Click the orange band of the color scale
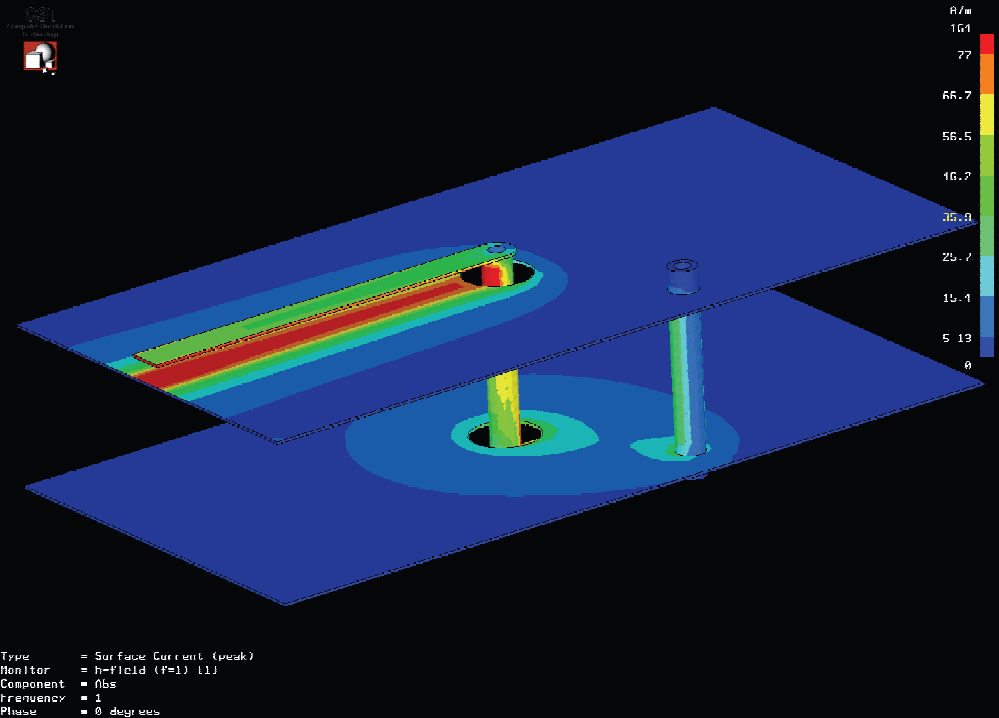 point(986,74)
